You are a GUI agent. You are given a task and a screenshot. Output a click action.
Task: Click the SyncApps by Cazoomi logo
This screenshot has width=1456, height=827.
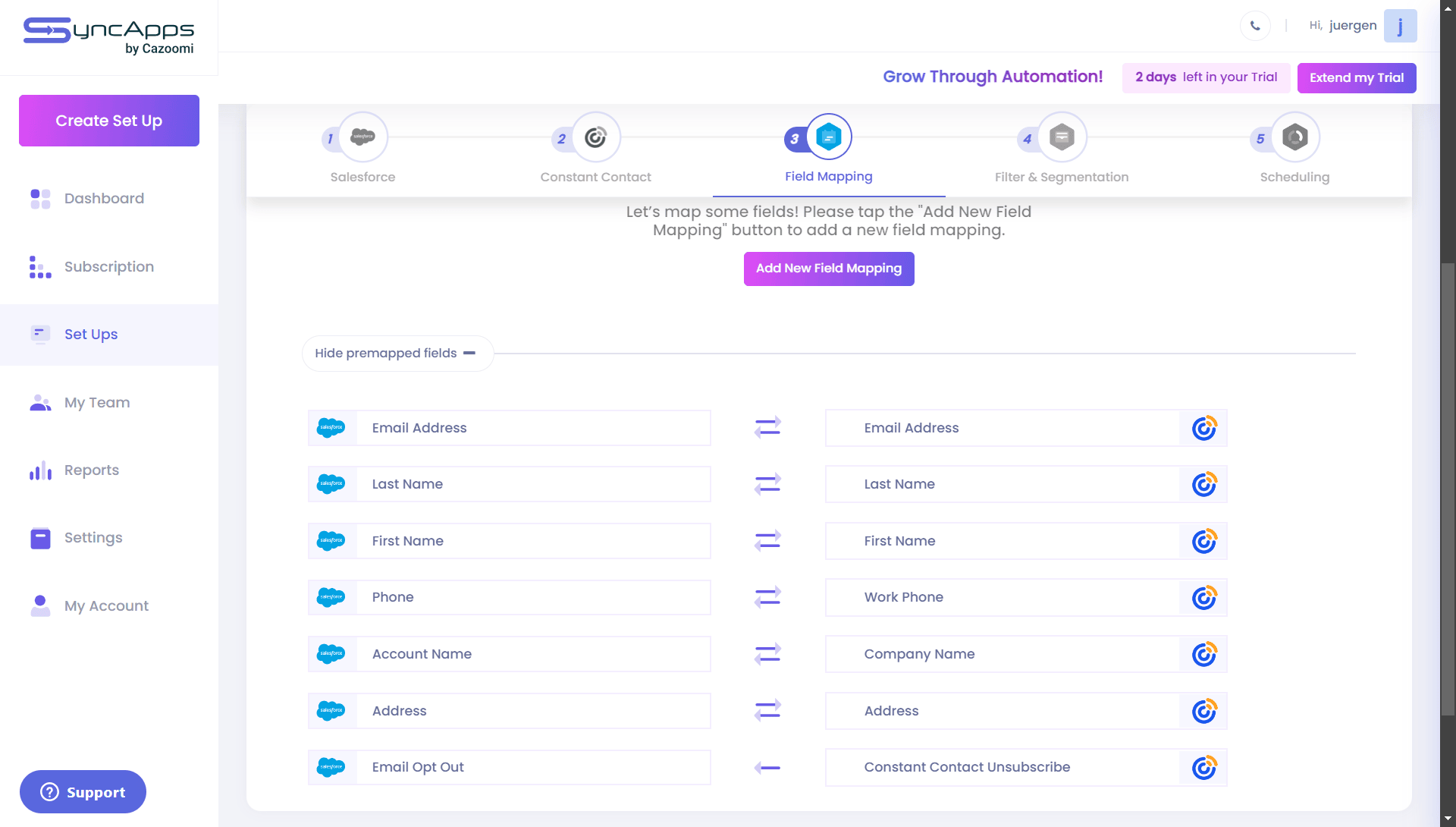coord(108,36)
